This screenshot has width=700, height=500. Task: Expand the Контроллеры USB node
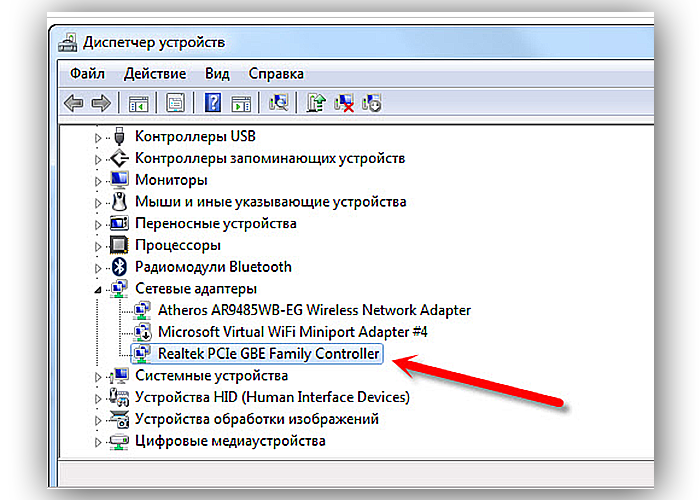(98, 138)
